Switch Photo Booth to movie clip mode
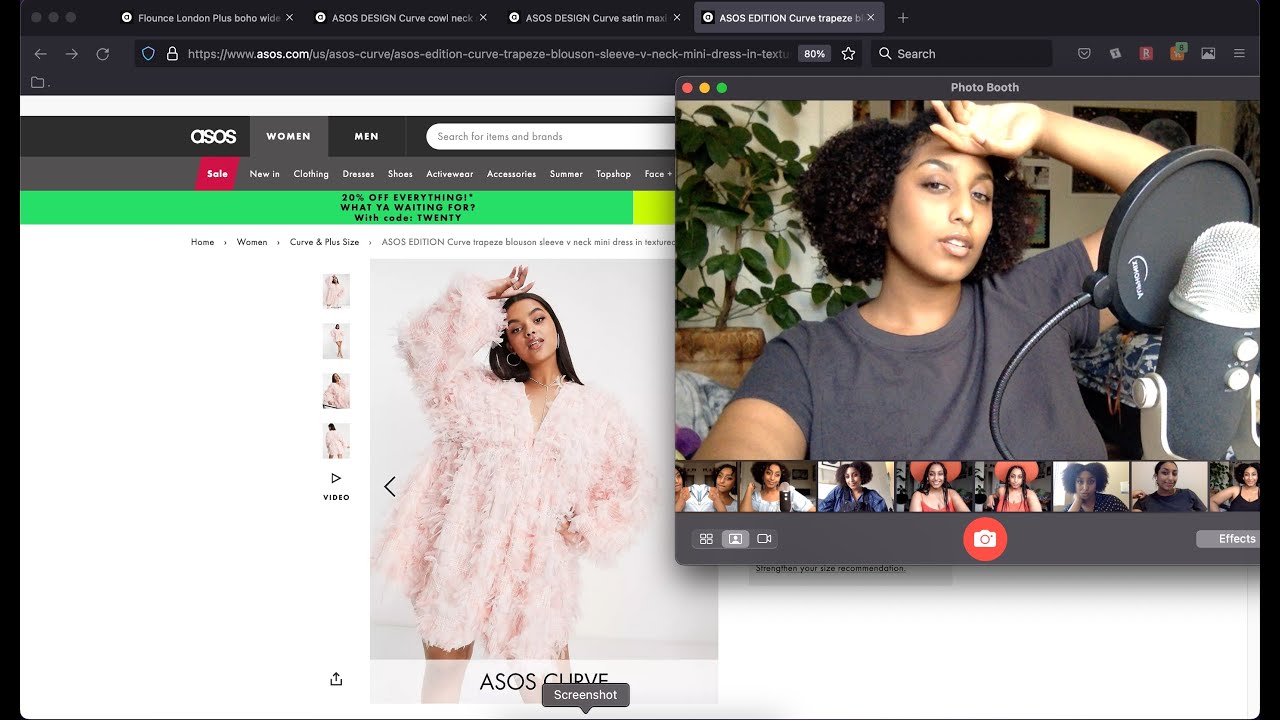 coord(764,539)
